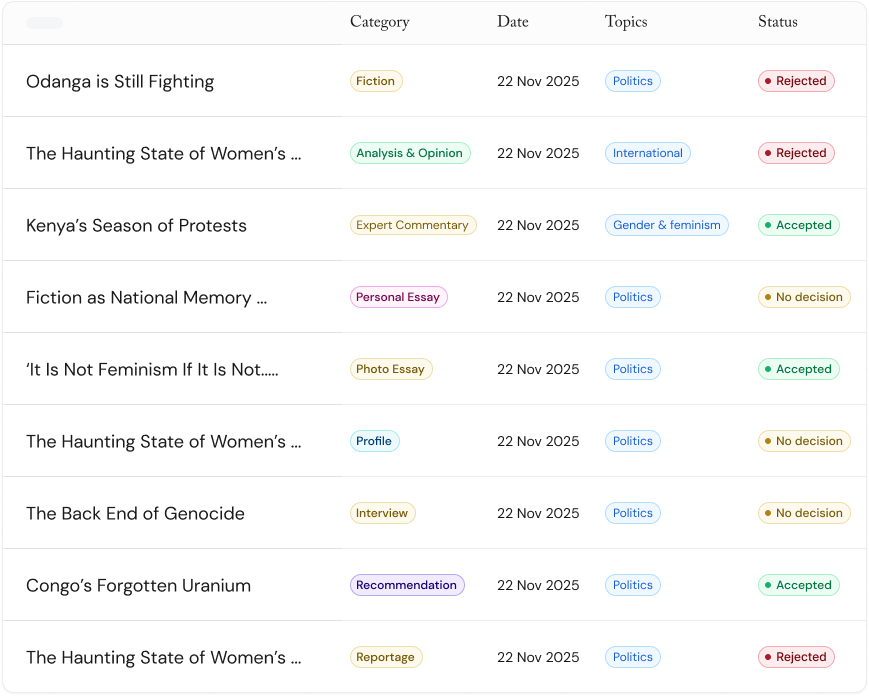Viewport: 869px width, 696px height.
Task: Click Rejected status for "Odanga is Still Fighting"
Action: 795,82
